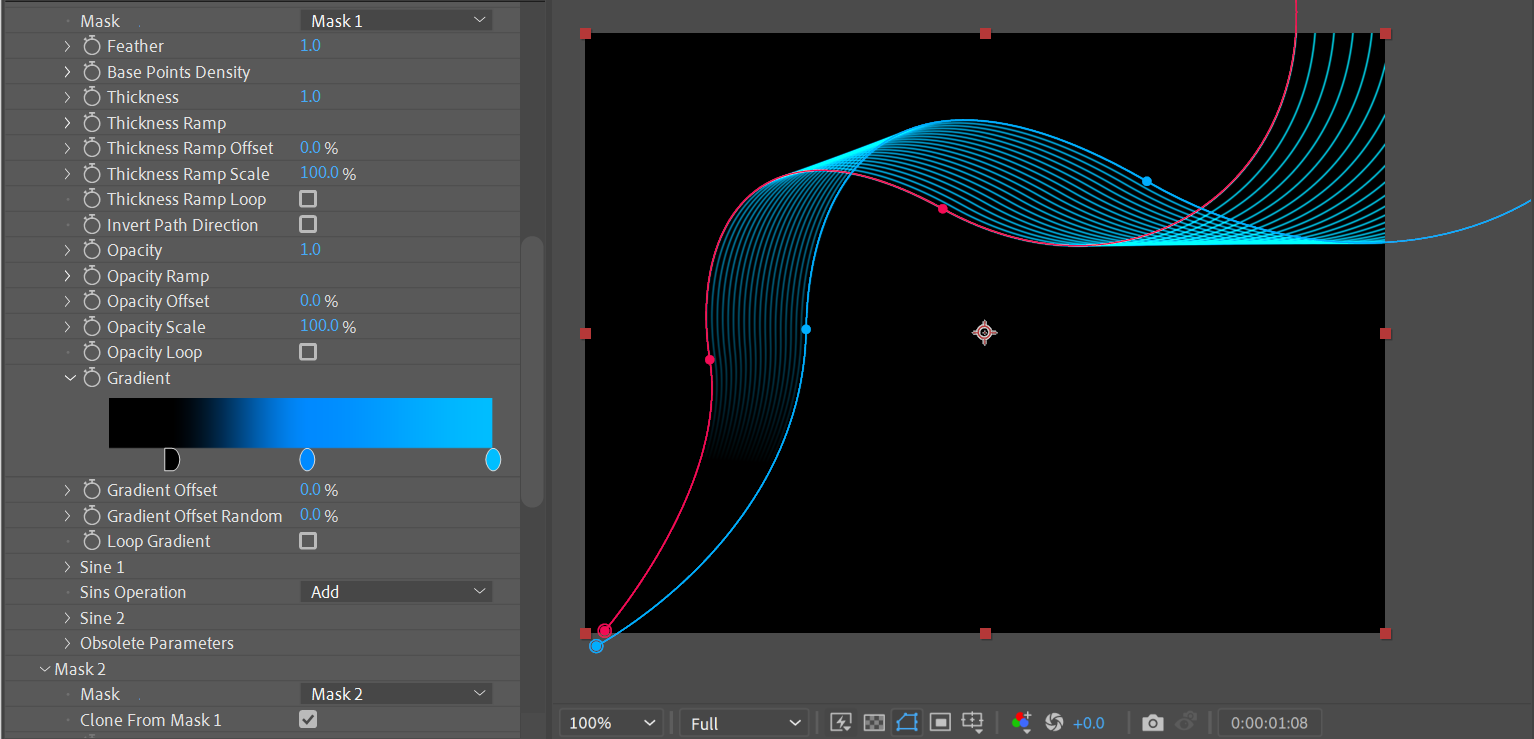Open the Mask 1 dropdown
Viewport: 1534px width, 739px height.
pos(396,20)
